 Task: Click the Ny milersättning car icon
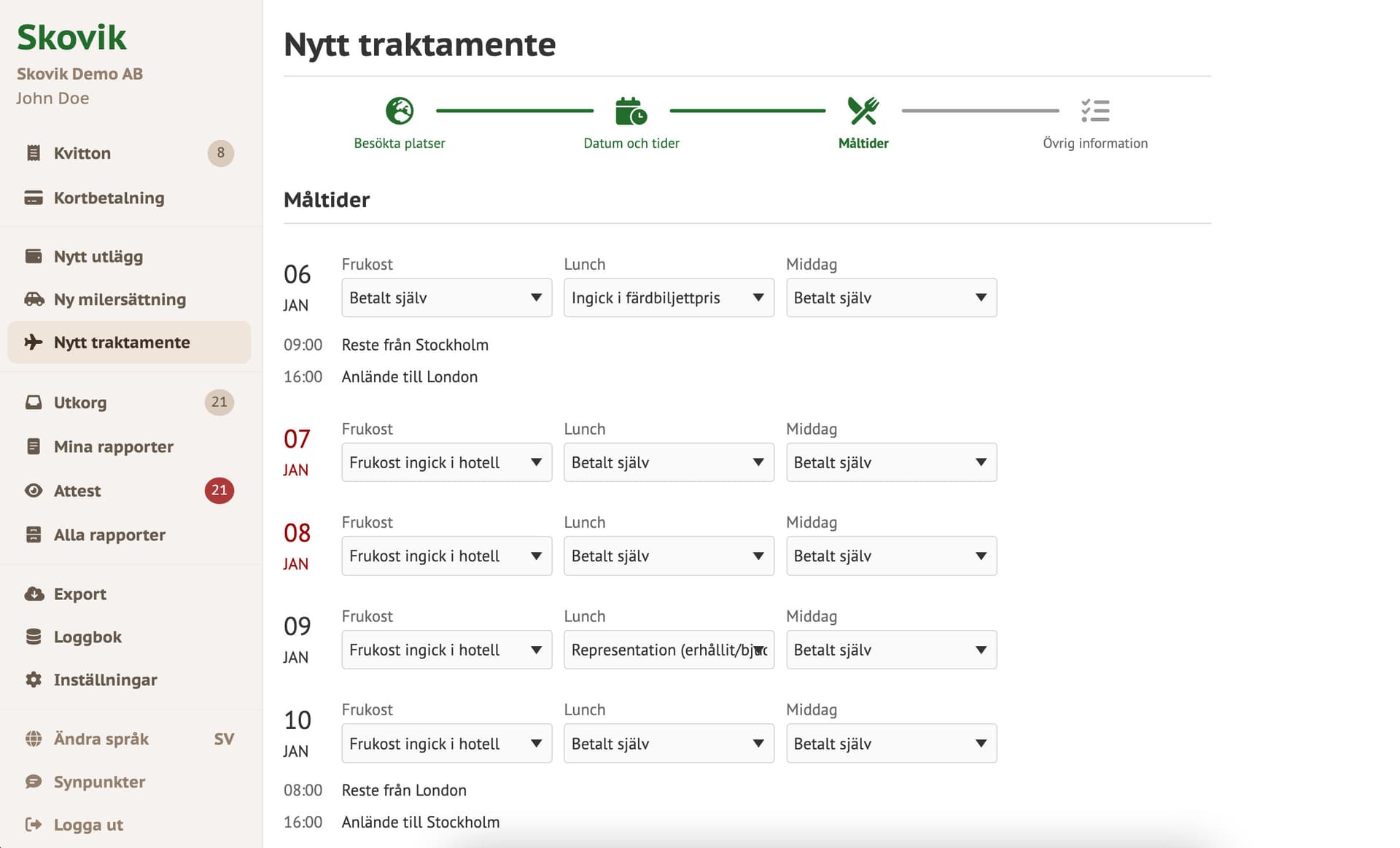coord(34,299)
